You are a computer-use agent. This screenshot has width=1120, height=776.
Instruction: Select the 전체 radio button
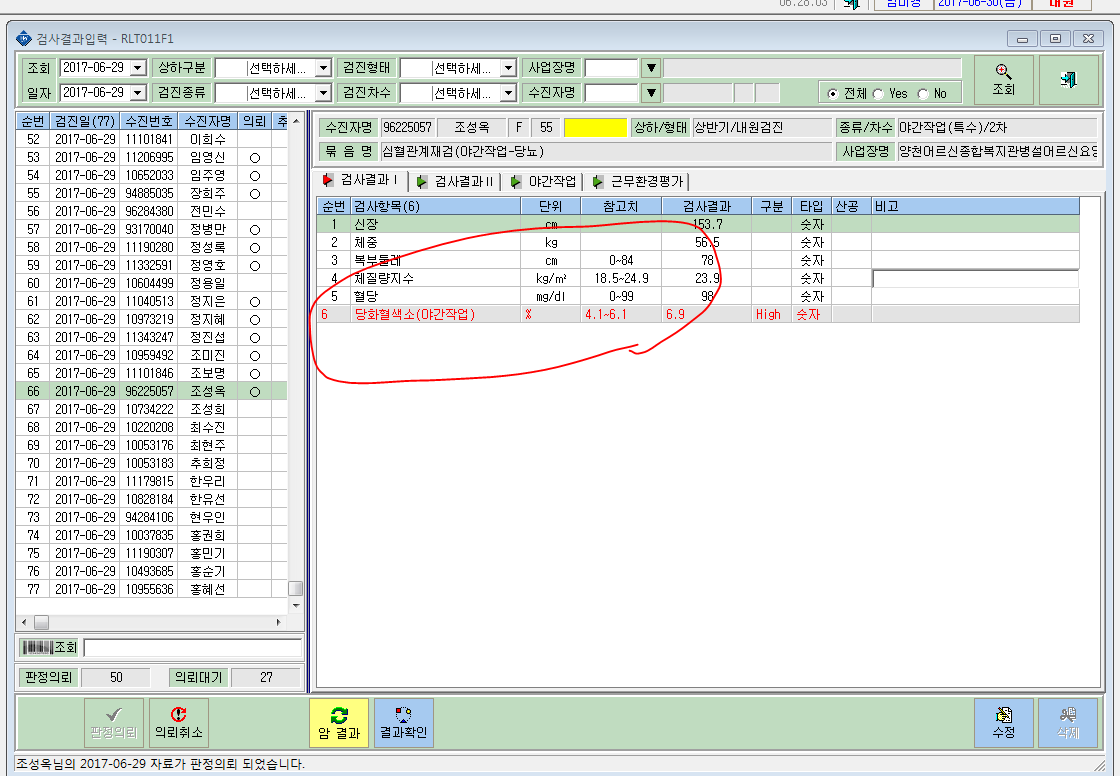[x=833, y=94]
